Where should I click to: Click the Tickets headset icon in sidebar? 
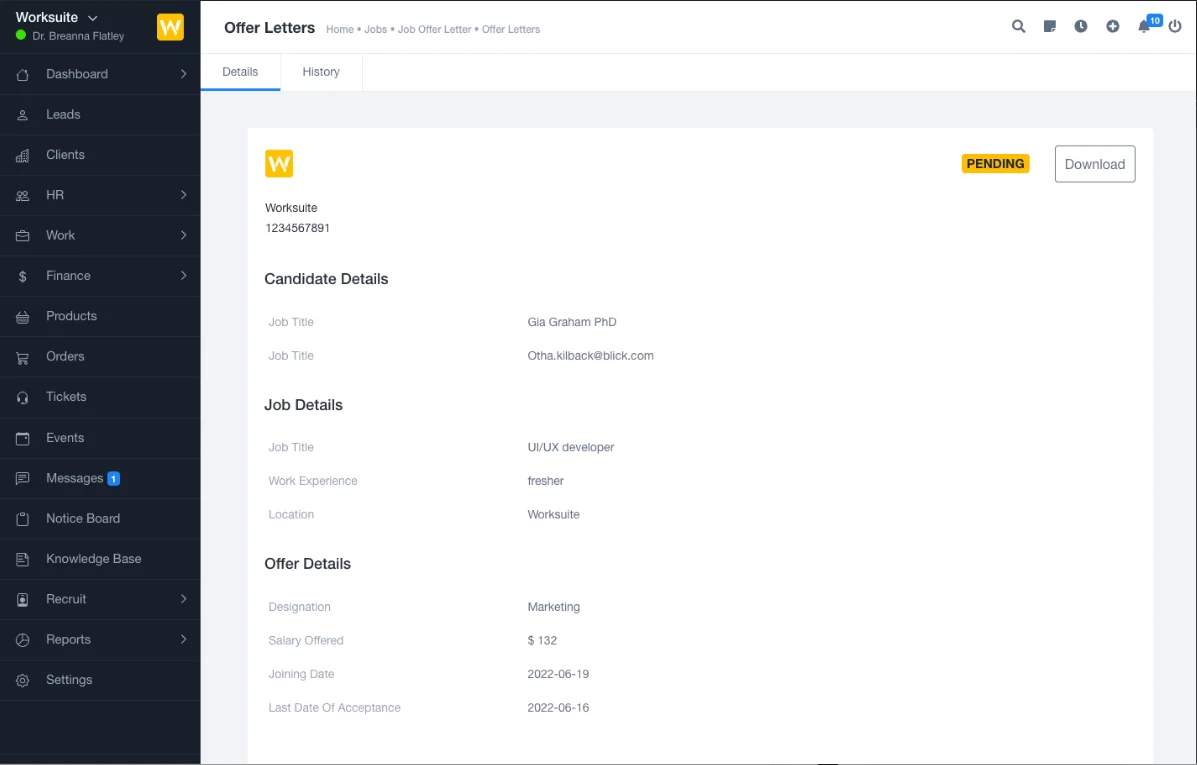[x=23, y=398]
